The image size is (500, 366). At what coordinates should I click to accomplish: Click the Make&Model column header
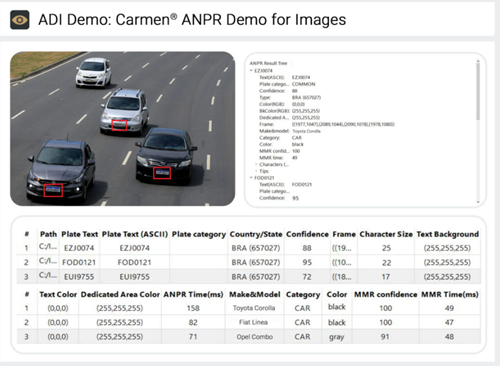[255, 295]
